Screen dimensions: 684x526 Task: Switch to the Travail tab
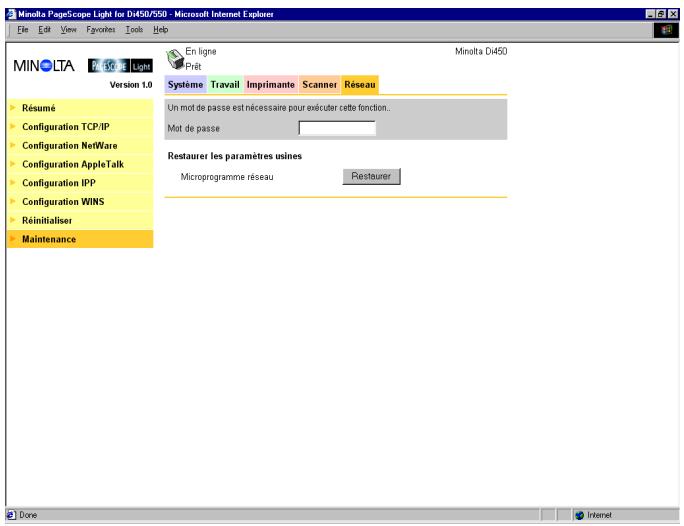point(225,85)
